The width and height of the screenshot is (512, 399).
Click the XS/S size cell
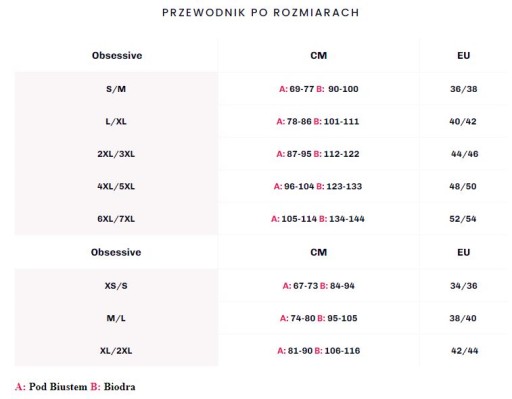click(x=116, y=286)
